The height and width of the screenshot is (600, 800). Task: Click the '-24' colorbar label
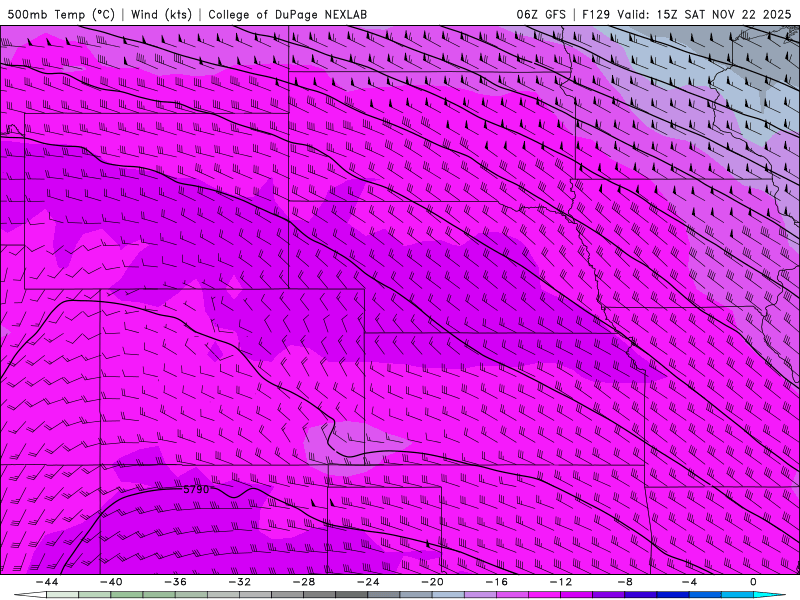click(x=368, y=582)
